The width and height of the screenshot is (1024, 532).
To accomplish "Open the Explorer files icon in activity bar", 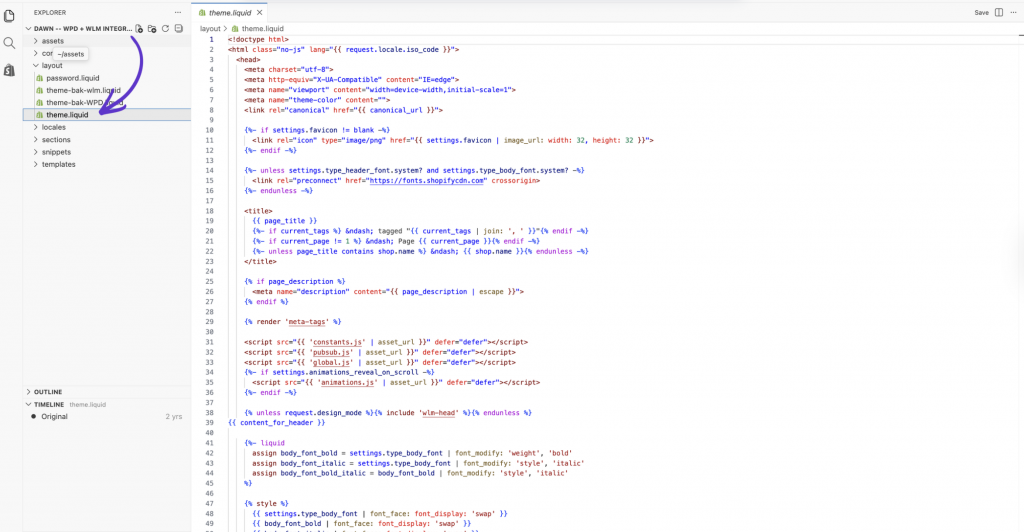I will (9, 16).
